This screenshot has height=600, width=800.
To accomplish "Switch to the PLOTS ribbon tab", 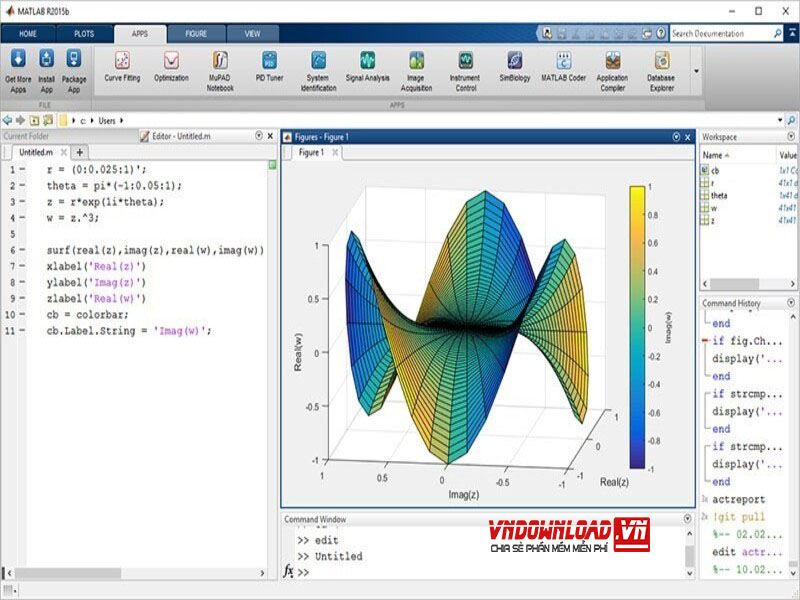I will pos(84,34).
